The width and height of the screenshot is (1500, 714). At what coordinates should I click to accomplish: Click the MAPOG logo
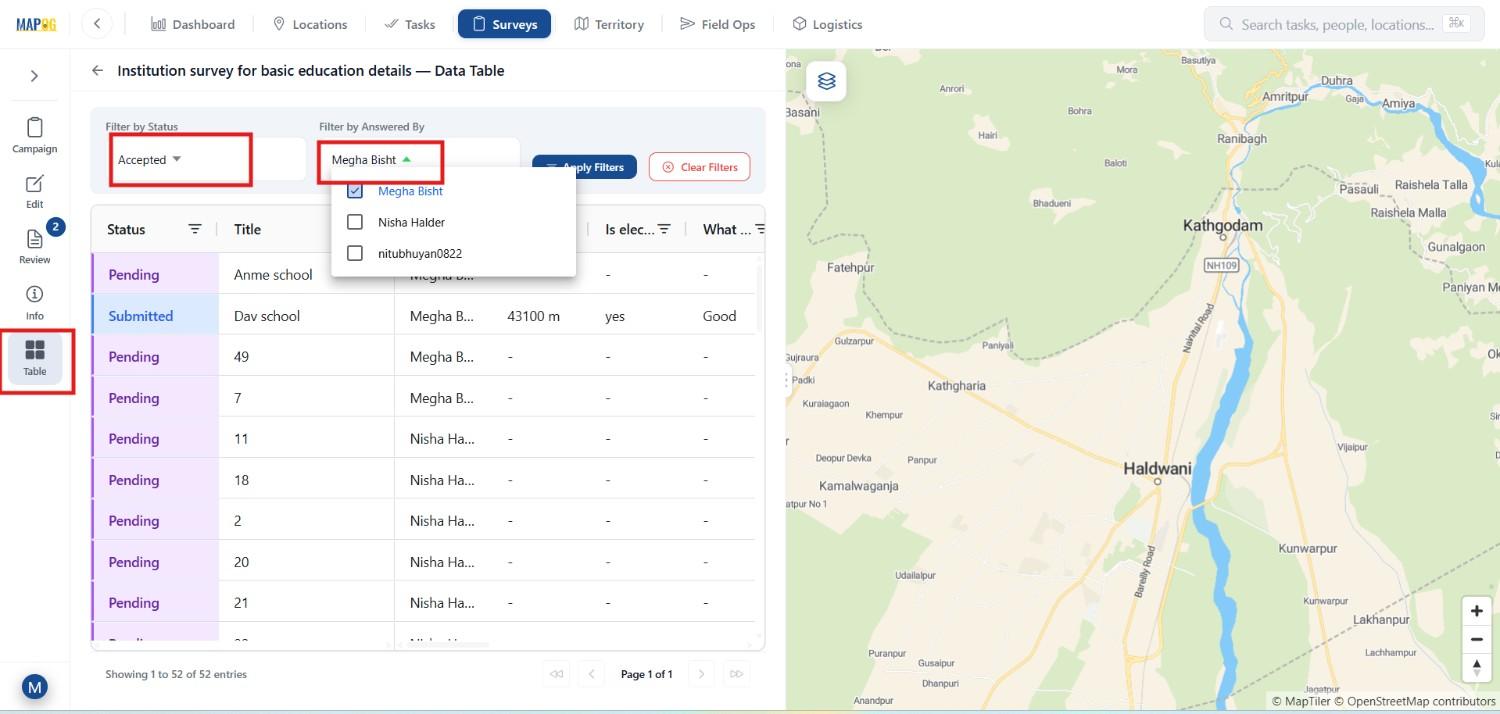coord(36,24)
